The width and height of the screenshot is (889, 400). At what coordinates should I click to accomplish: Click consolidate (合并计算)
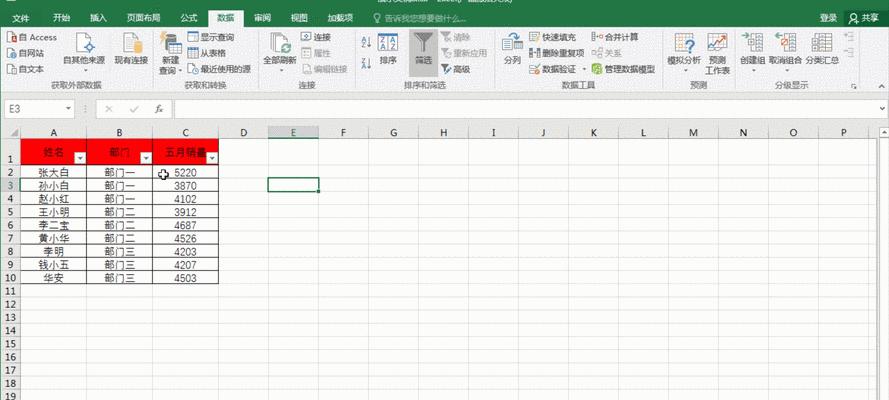(615, 37)
